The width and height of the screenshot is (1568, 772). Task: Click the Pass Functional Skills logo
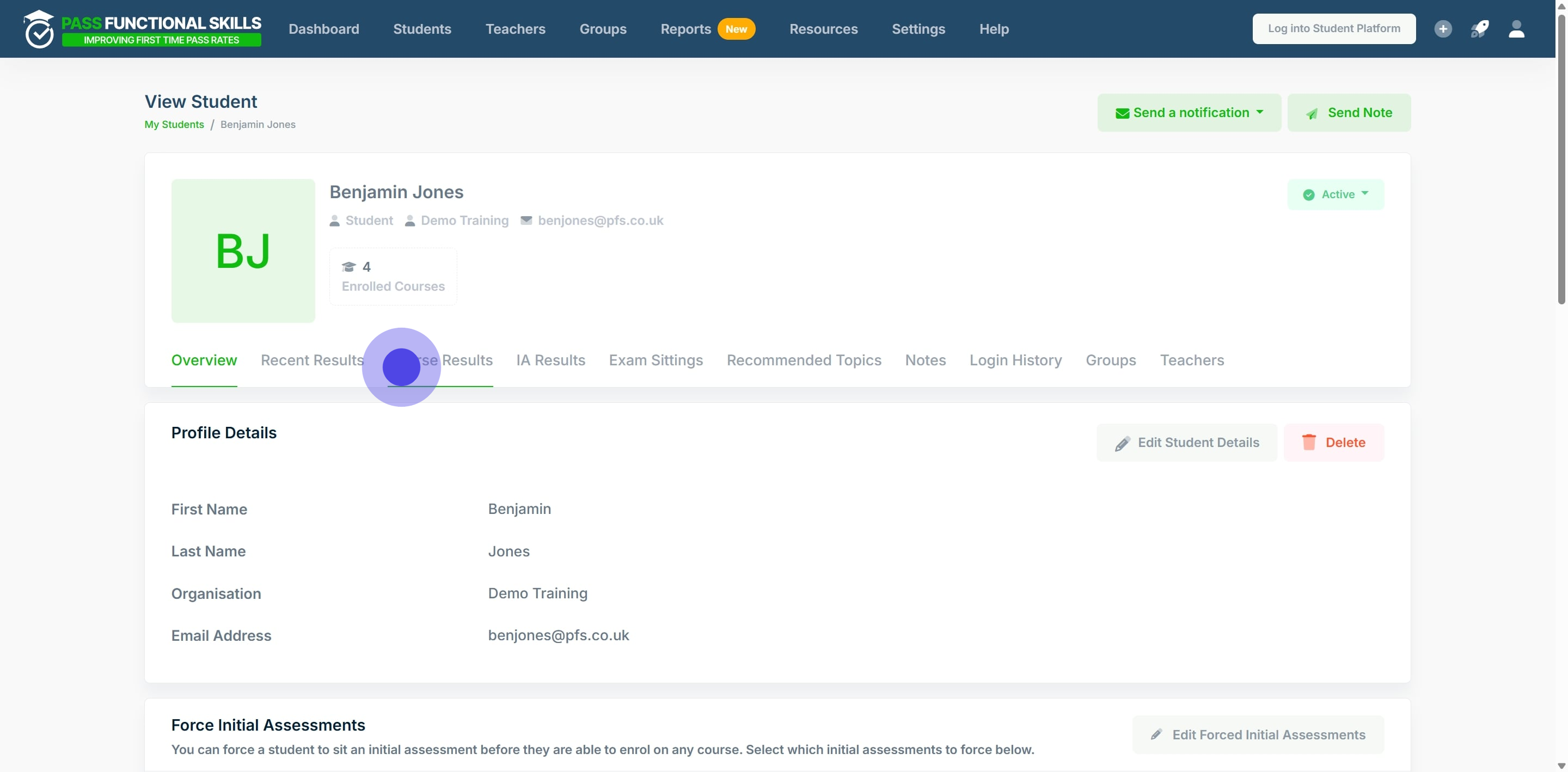(x=142, y=29)
